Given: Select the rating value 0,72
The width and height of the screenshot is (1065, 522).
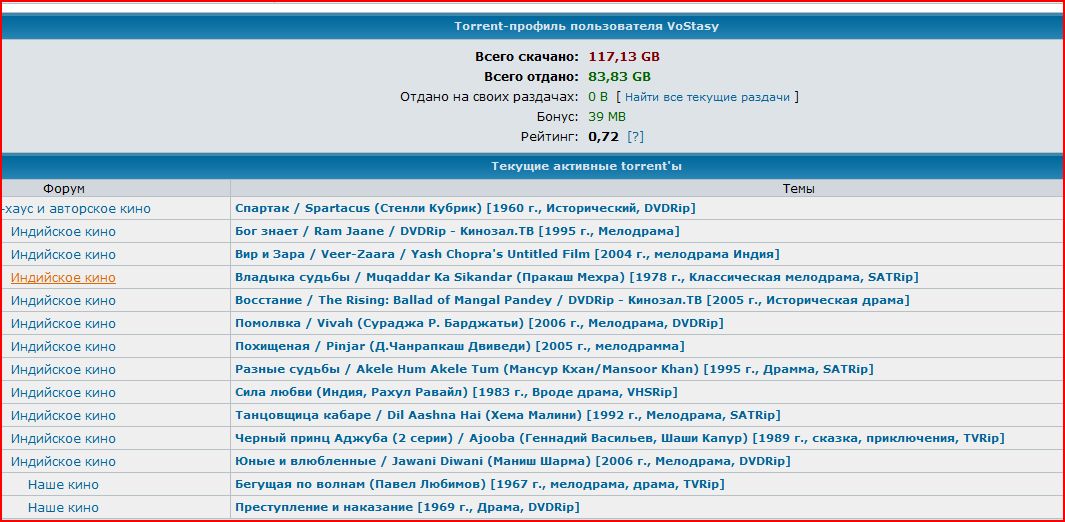Looking at the screenshot, I should point(604,137).
